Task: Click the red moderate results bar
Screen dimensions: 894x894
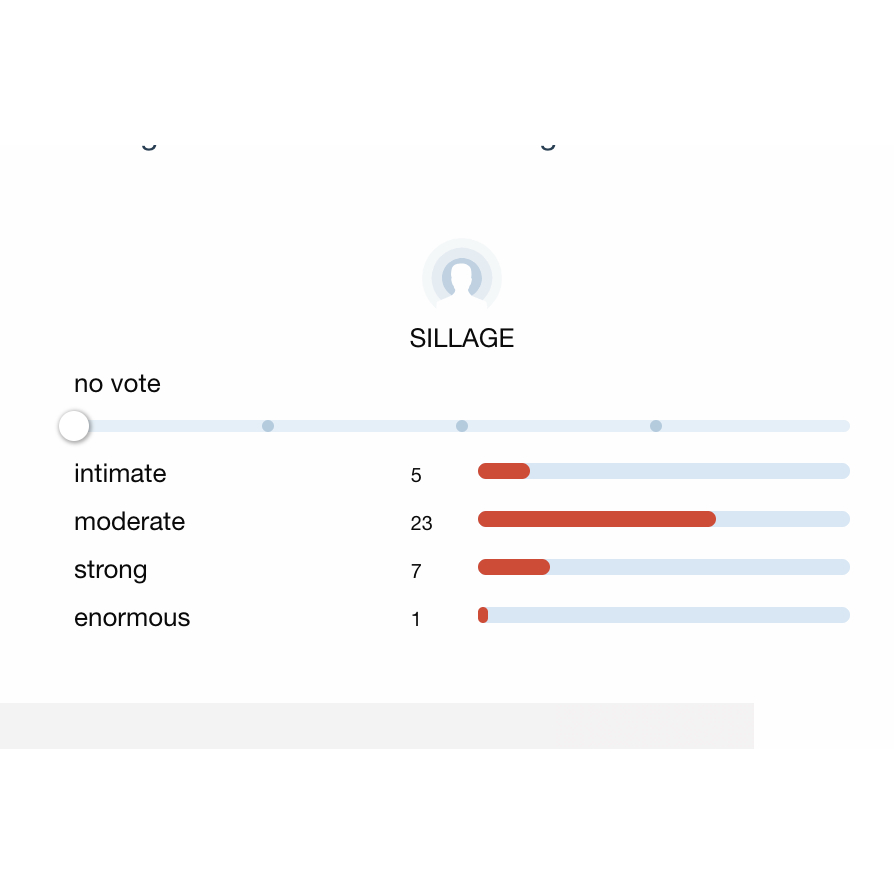Action: point(596,519)
